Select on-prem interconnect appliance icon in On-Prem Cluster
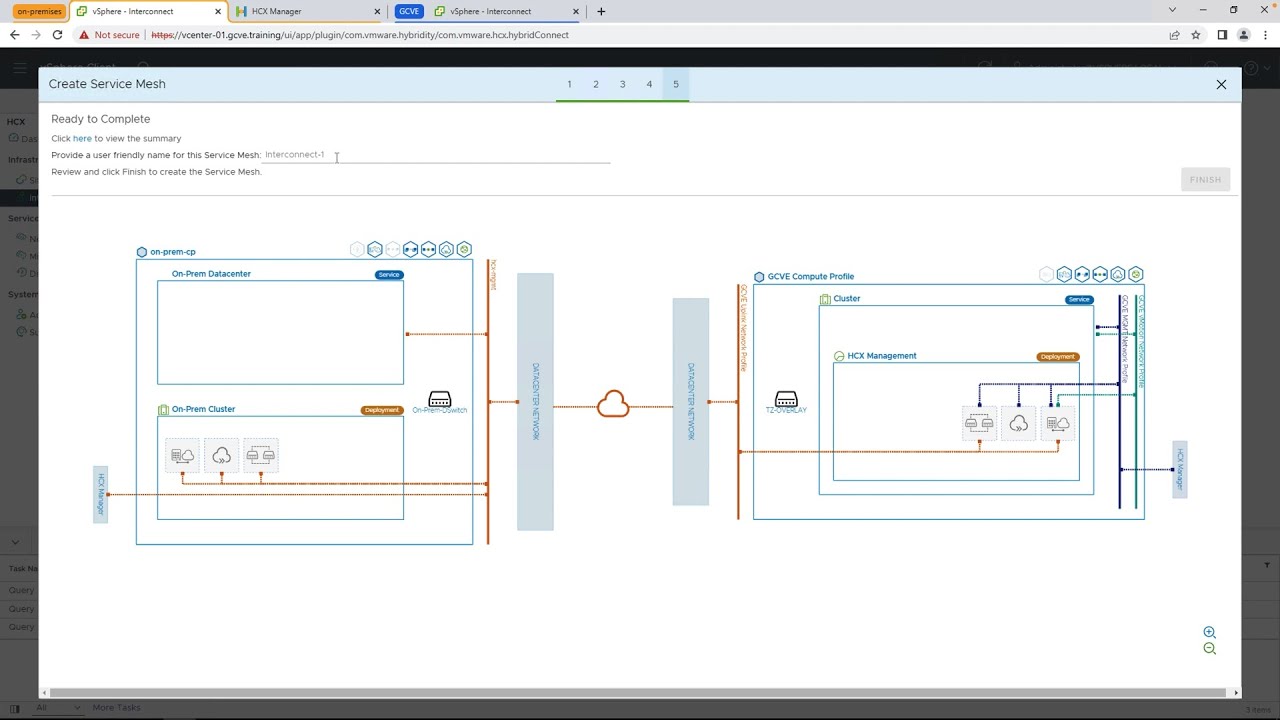Screen dimensions: 1280x720 [x=183, y=456]
